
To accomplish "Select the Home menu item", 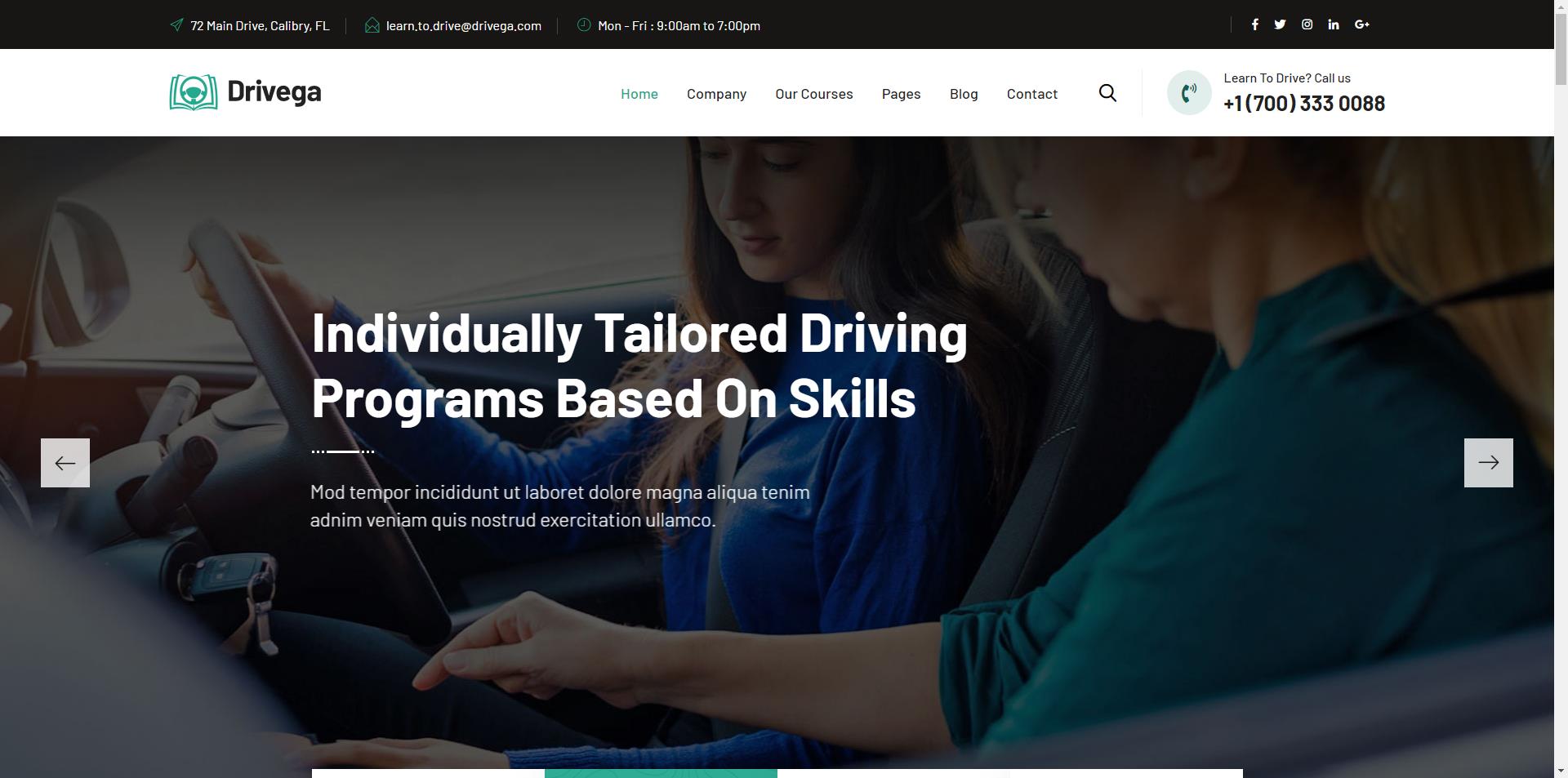I will pyautogui.click(x=639, y=94).
